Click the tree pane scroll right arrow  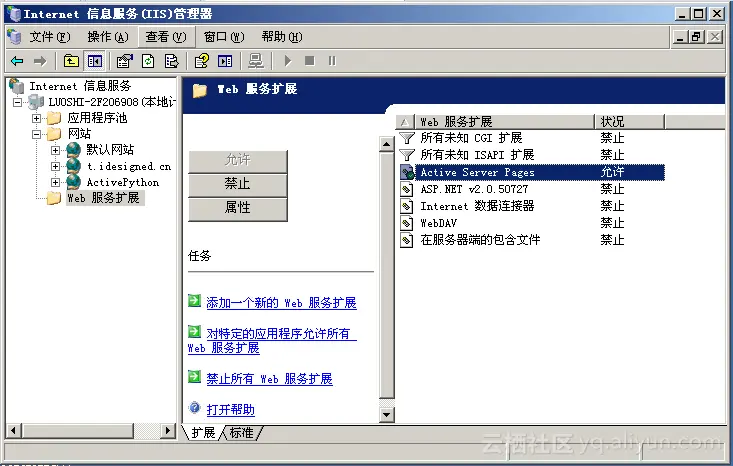(x=167, y=430)
